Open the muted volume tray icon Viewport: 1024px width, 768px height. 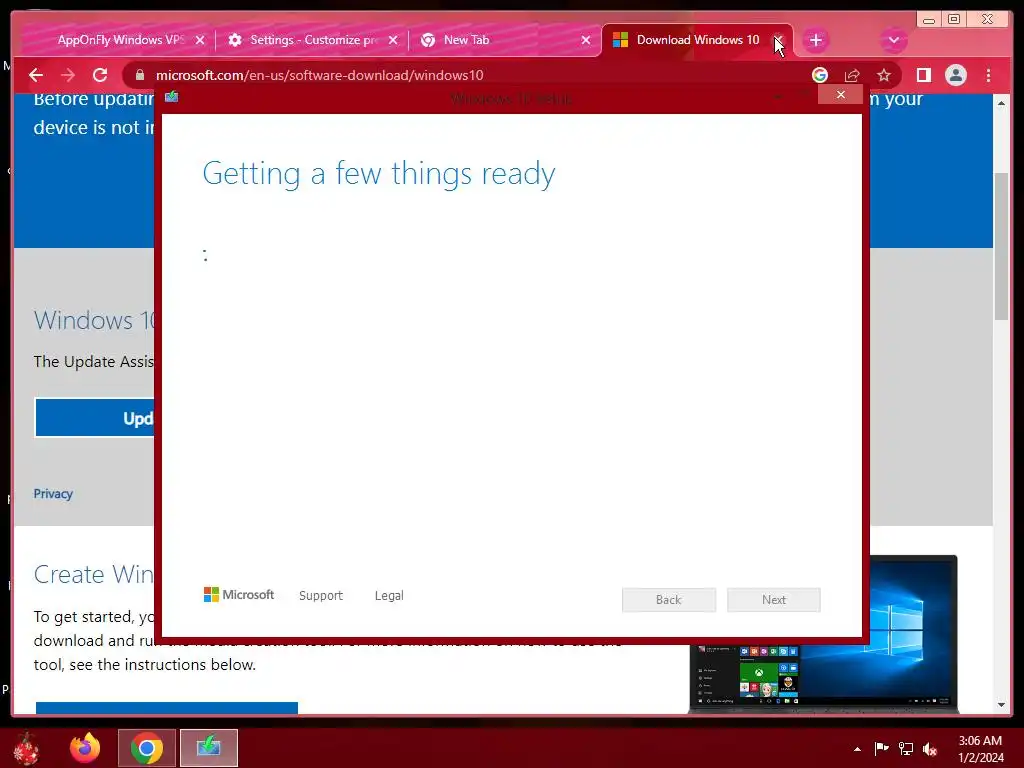point(930,749)
